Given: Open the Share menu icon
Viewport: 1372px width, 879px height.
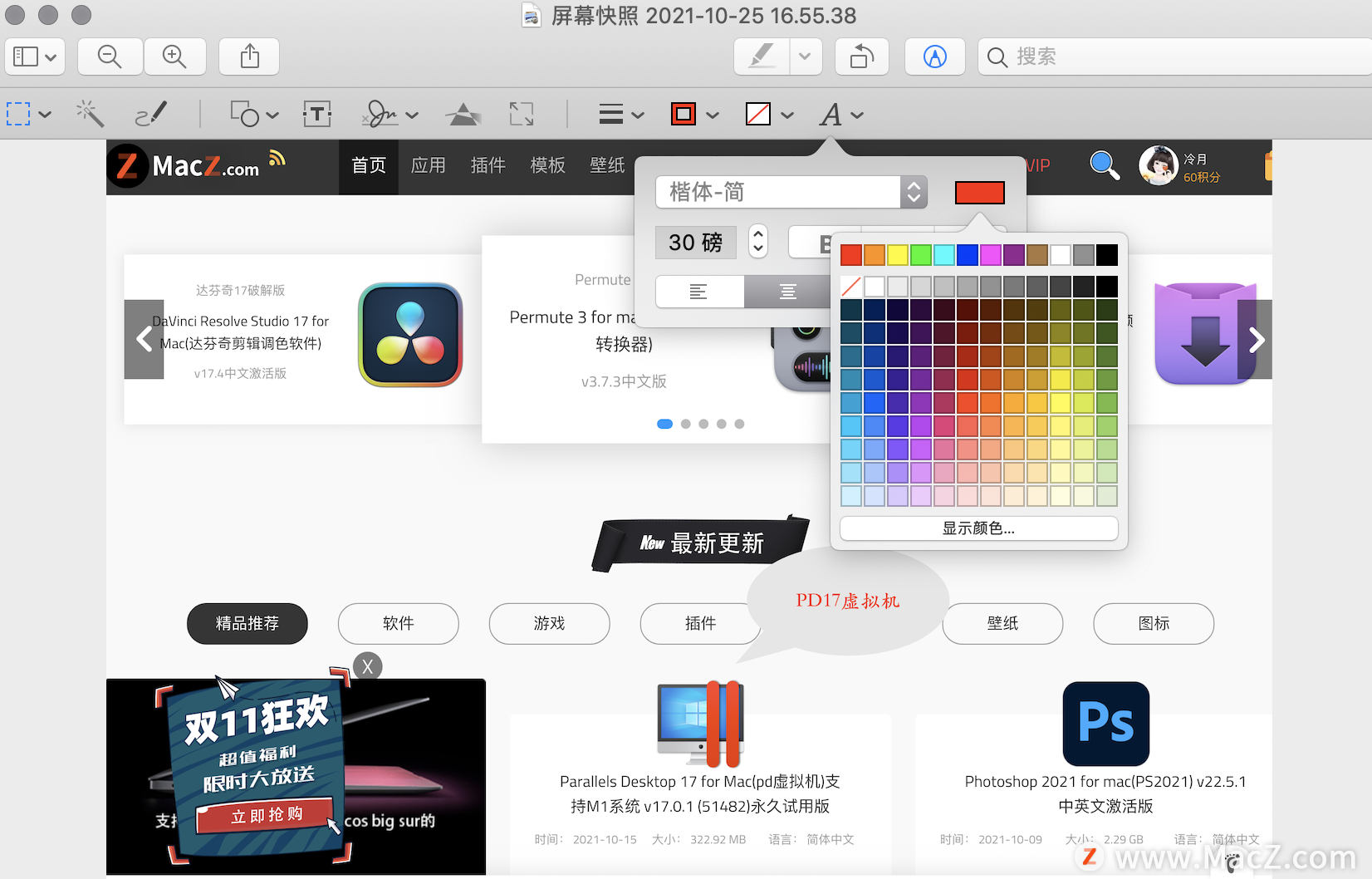Looking at the screenshot, I should [249, 56].
